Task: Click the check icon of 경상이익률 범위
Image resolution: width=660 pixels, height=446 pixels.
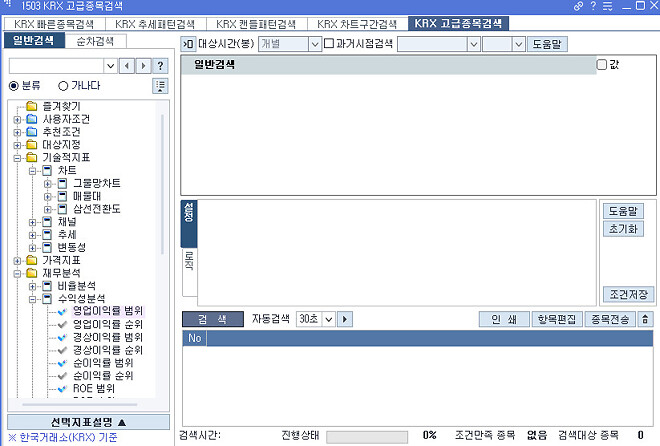Action: pyautogui.click(x=62, y=337)
